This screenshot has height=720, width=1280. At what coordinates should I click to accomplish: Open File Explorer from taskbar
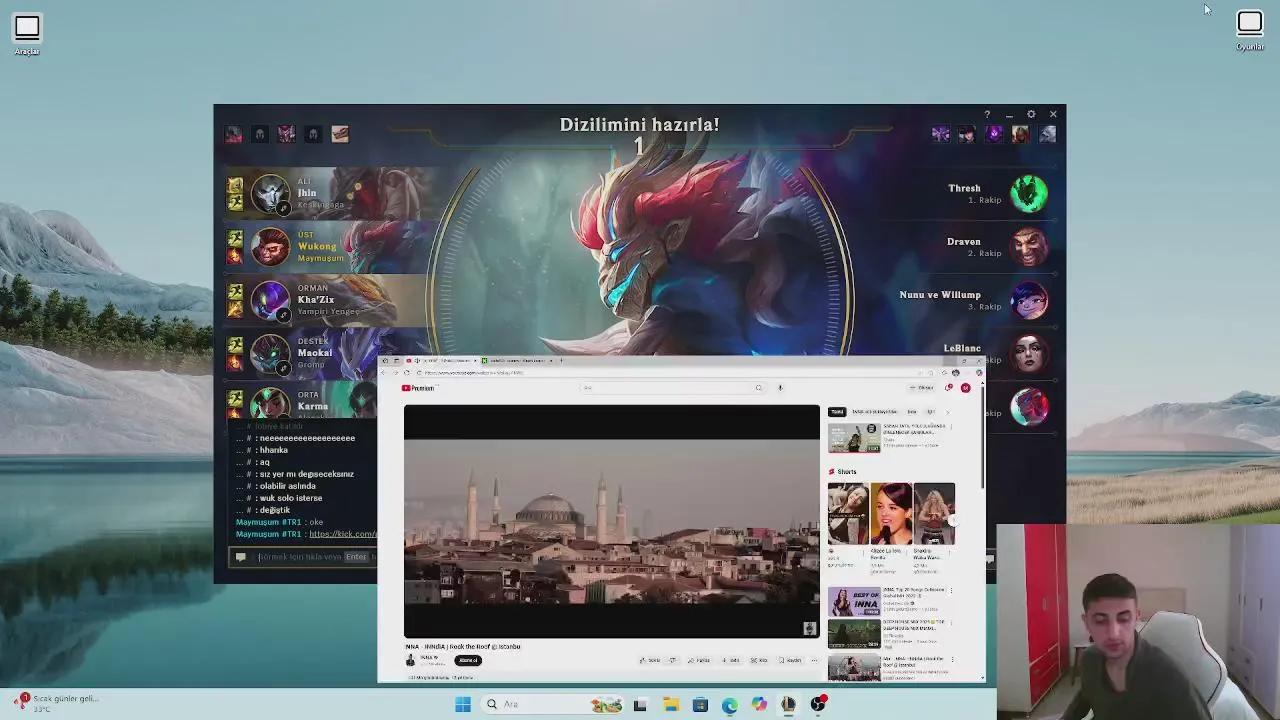671,704
